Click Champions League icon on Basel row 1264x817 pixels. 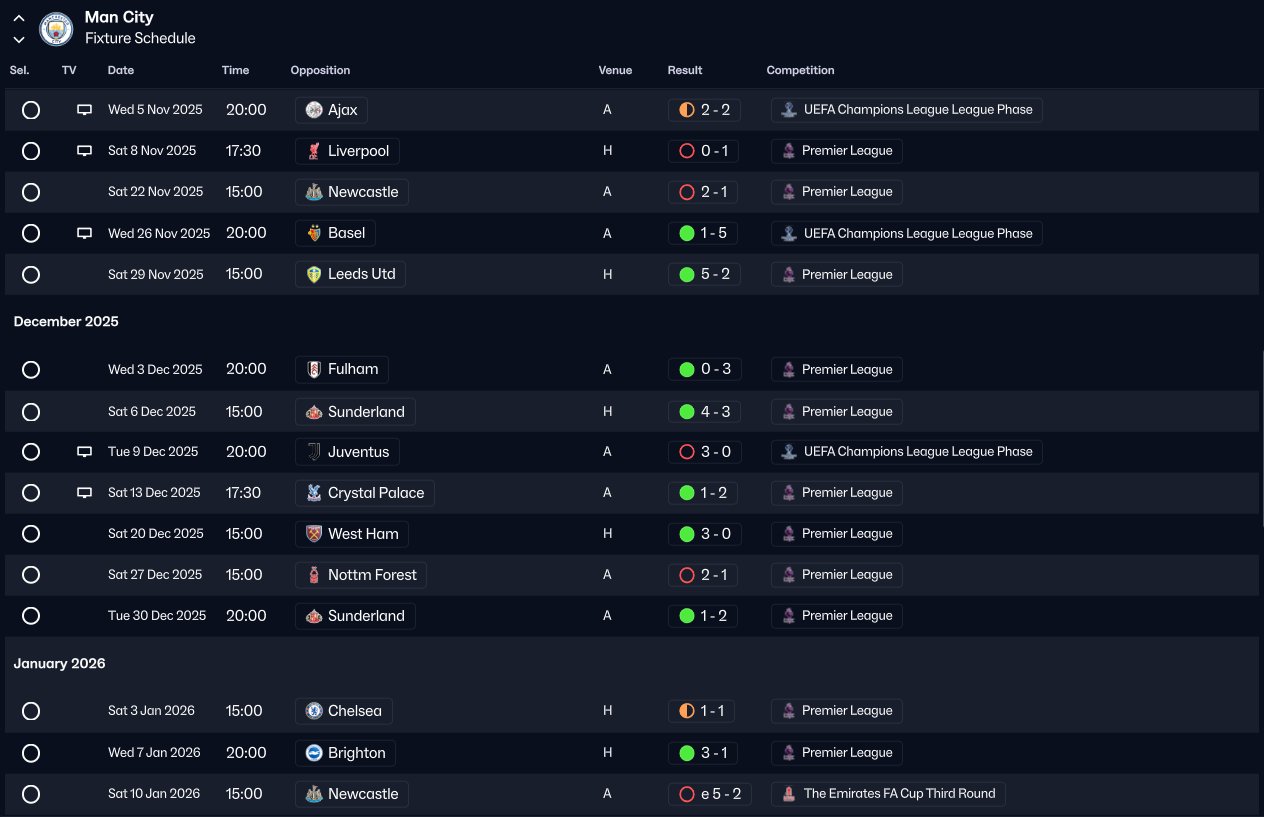789,233
